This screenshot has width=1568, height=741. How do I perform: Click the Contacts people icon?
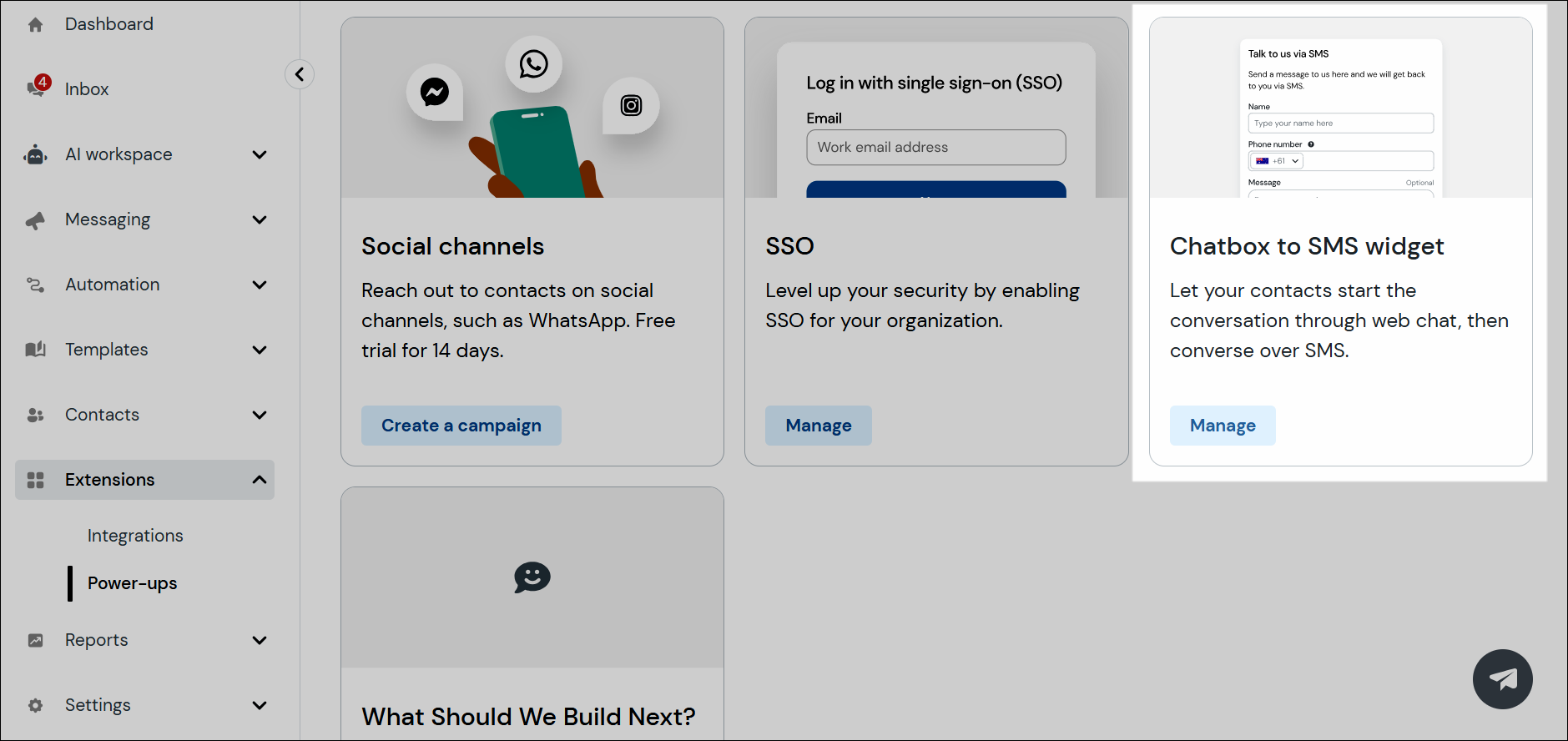tap(35, 415)
